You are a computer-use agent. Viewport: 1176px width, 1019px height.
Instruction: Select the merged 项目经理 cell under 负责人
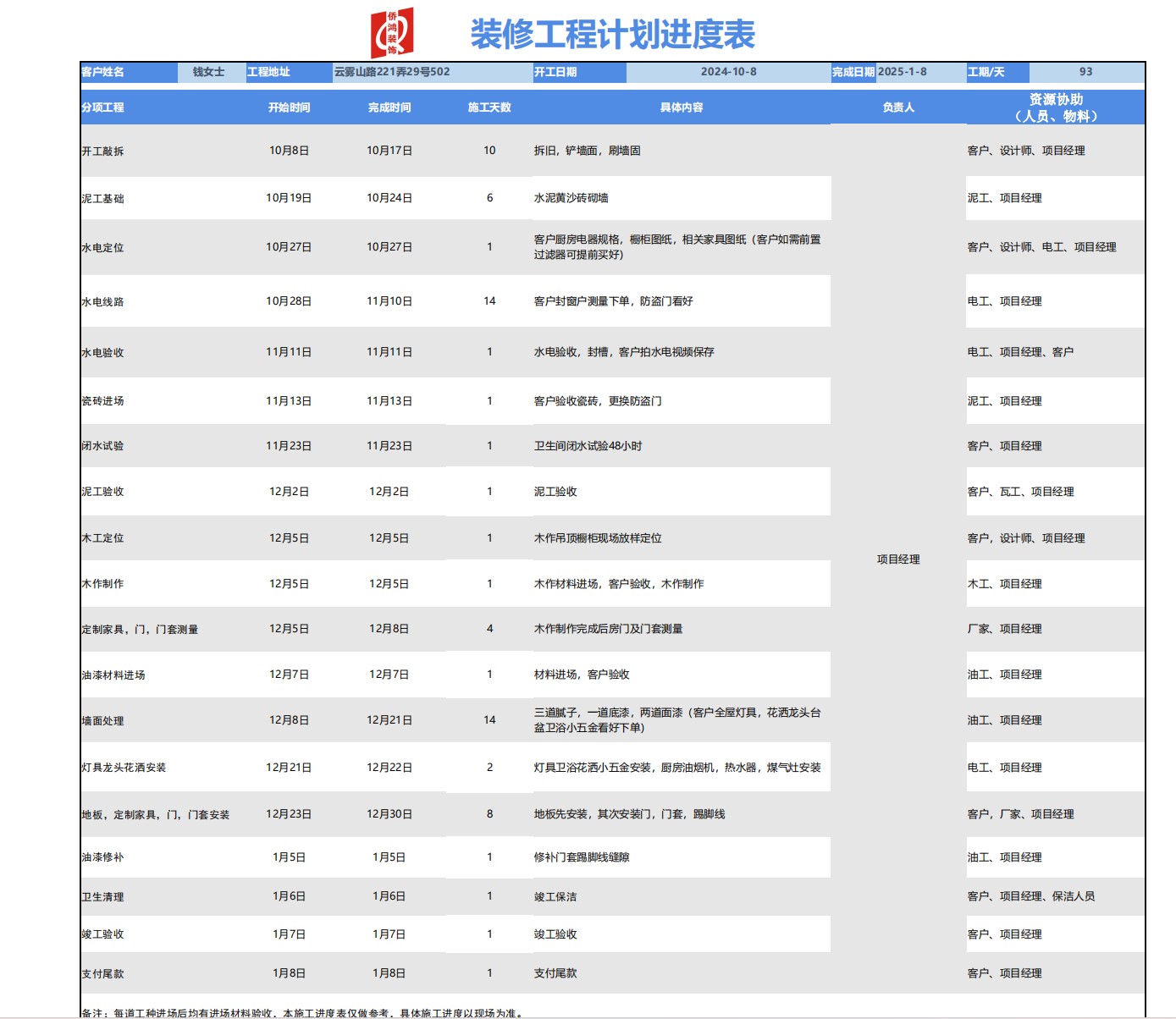[898, 559]
